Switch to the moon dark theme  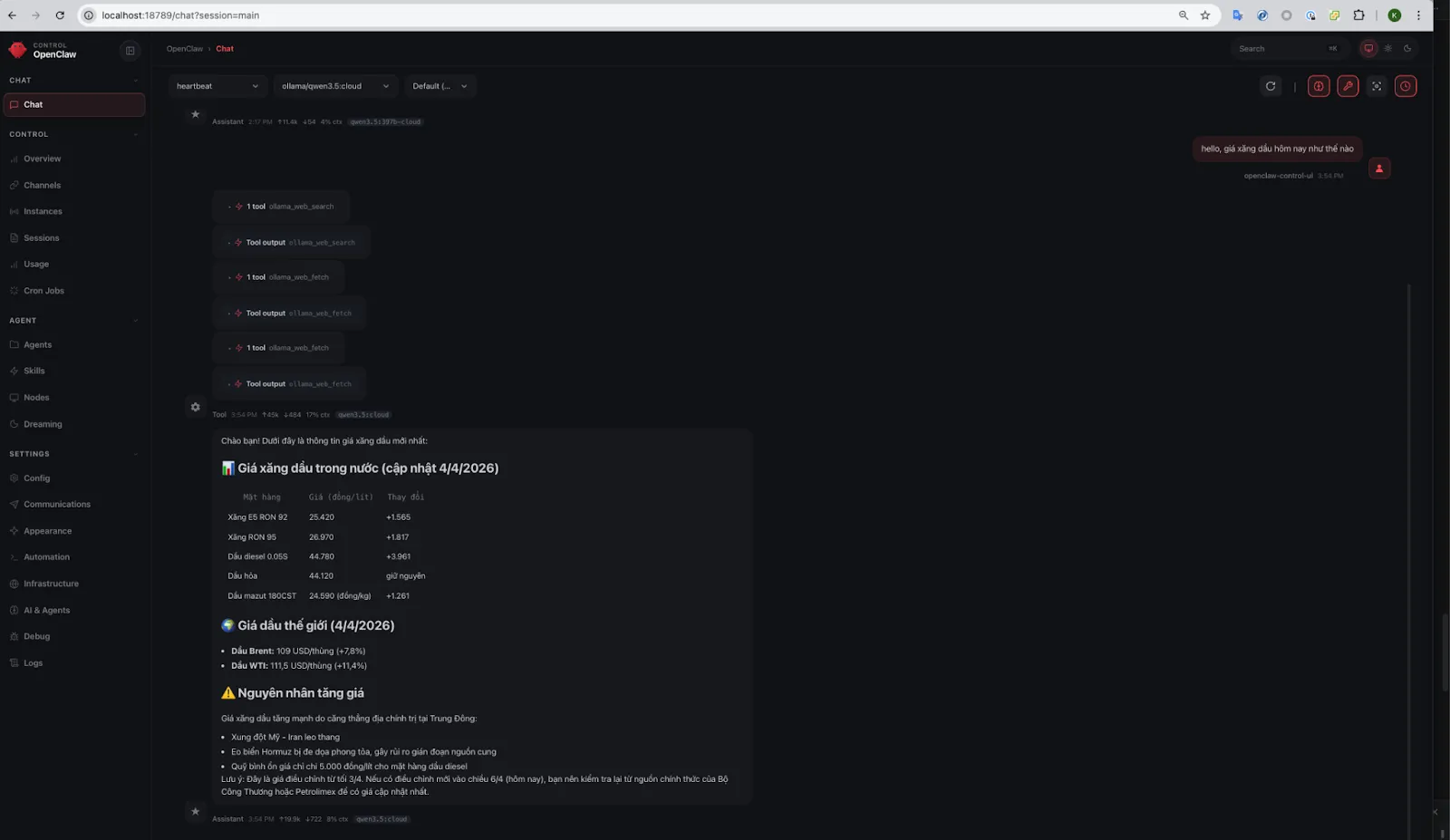1407,49
